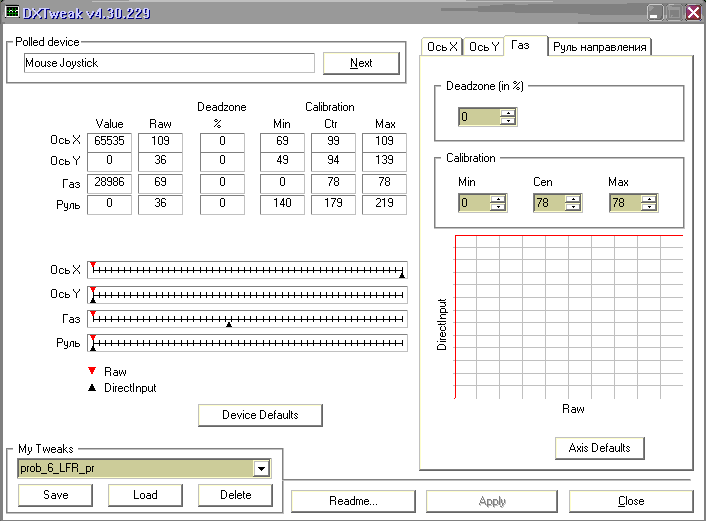Load the selected tweak profile
706x521 pixels.
click(145, 495)
